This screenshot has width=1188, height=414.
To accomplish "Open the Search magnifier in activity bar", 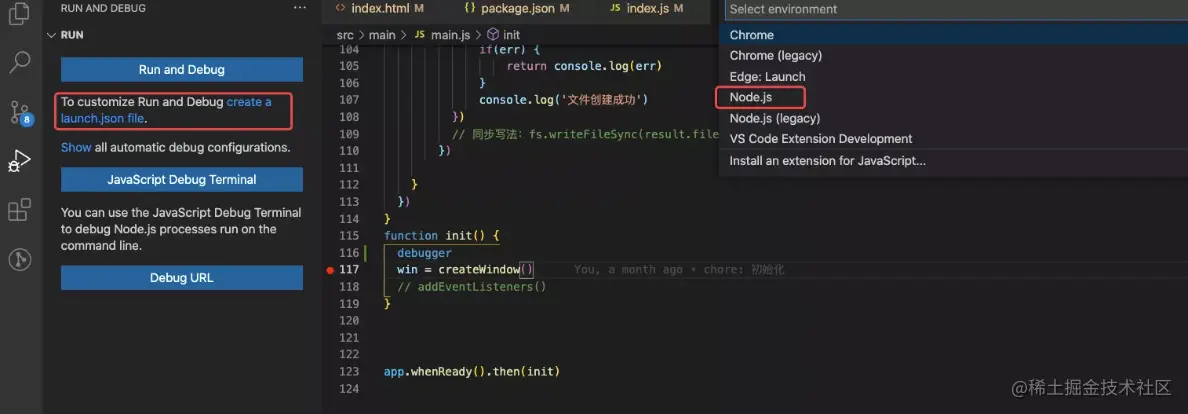I will click(19, 62).
